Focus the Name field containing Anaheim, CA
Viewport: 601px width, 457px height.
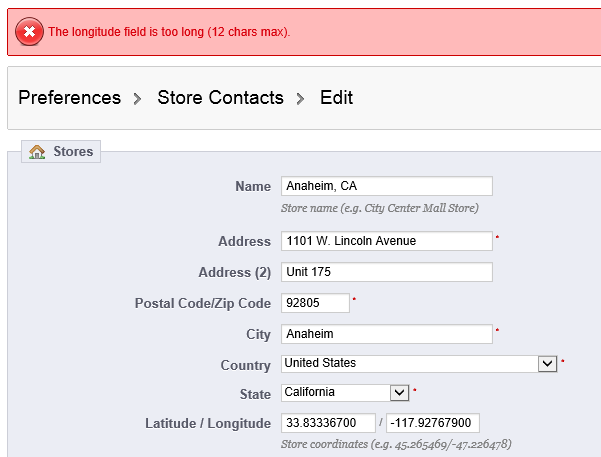[387, 186]
